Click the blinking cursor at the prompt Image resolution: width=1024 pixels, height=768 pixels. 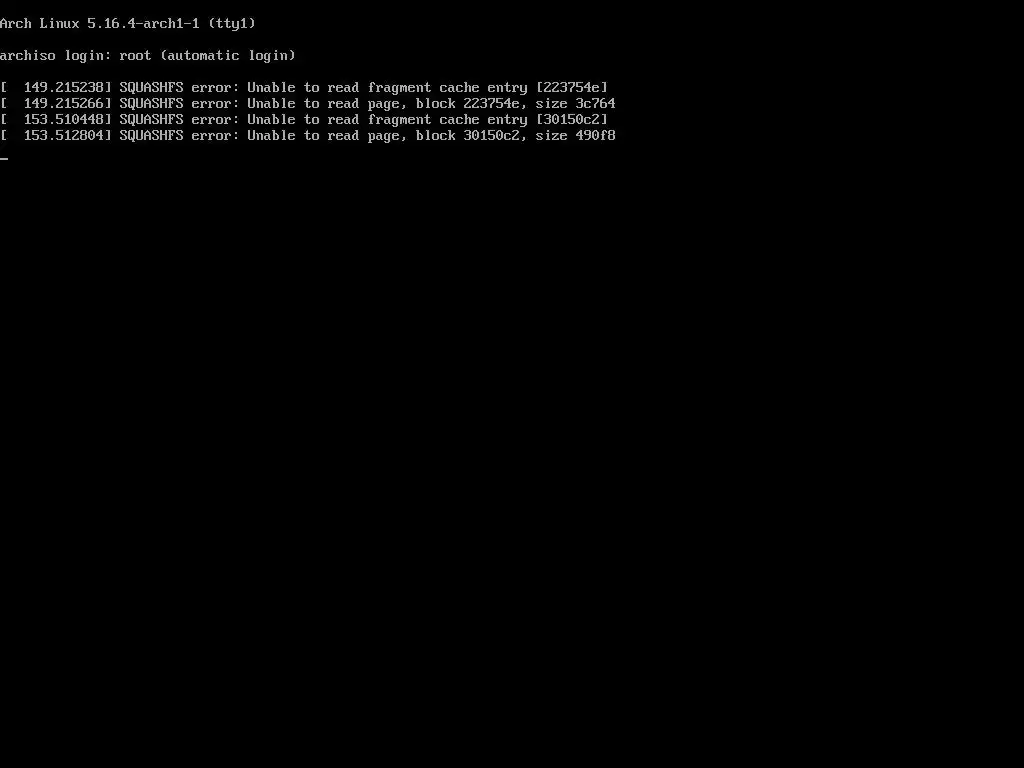(x=4, y=159)
